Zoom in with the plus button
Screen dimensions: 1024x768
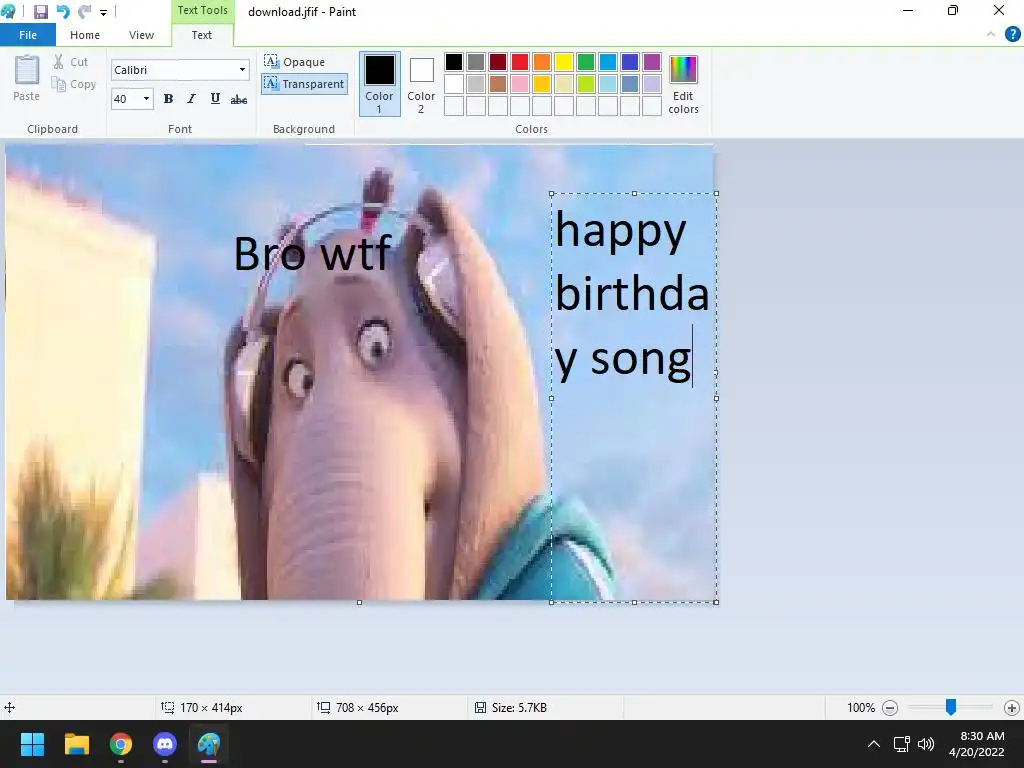coord(1012,708)
